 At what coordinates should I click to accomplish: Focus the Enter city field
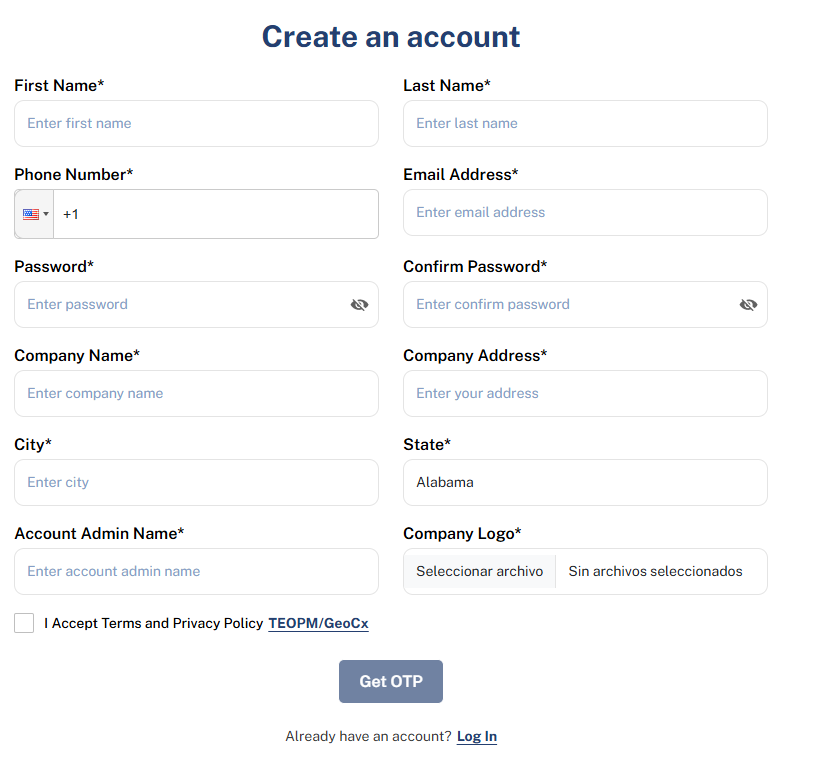[x=196, y=482]
